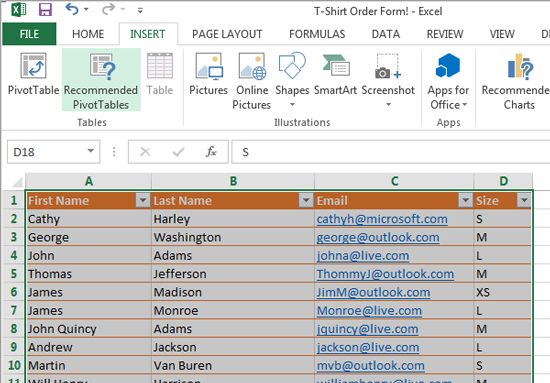Open Monroe@live.com email link
This screenshot has height=383, width=550.
[369, 310]
